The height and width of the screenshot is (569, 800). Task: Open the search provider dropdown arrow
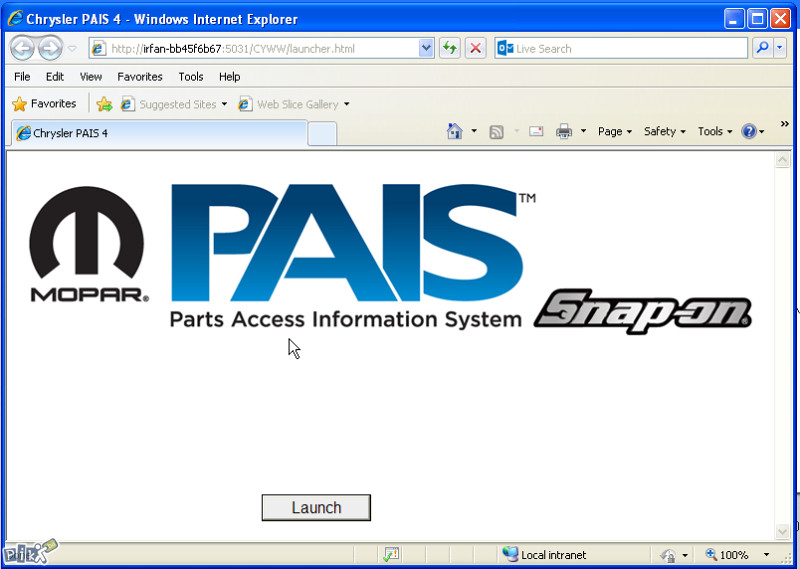pyautogui.click(x=780, y=49)
